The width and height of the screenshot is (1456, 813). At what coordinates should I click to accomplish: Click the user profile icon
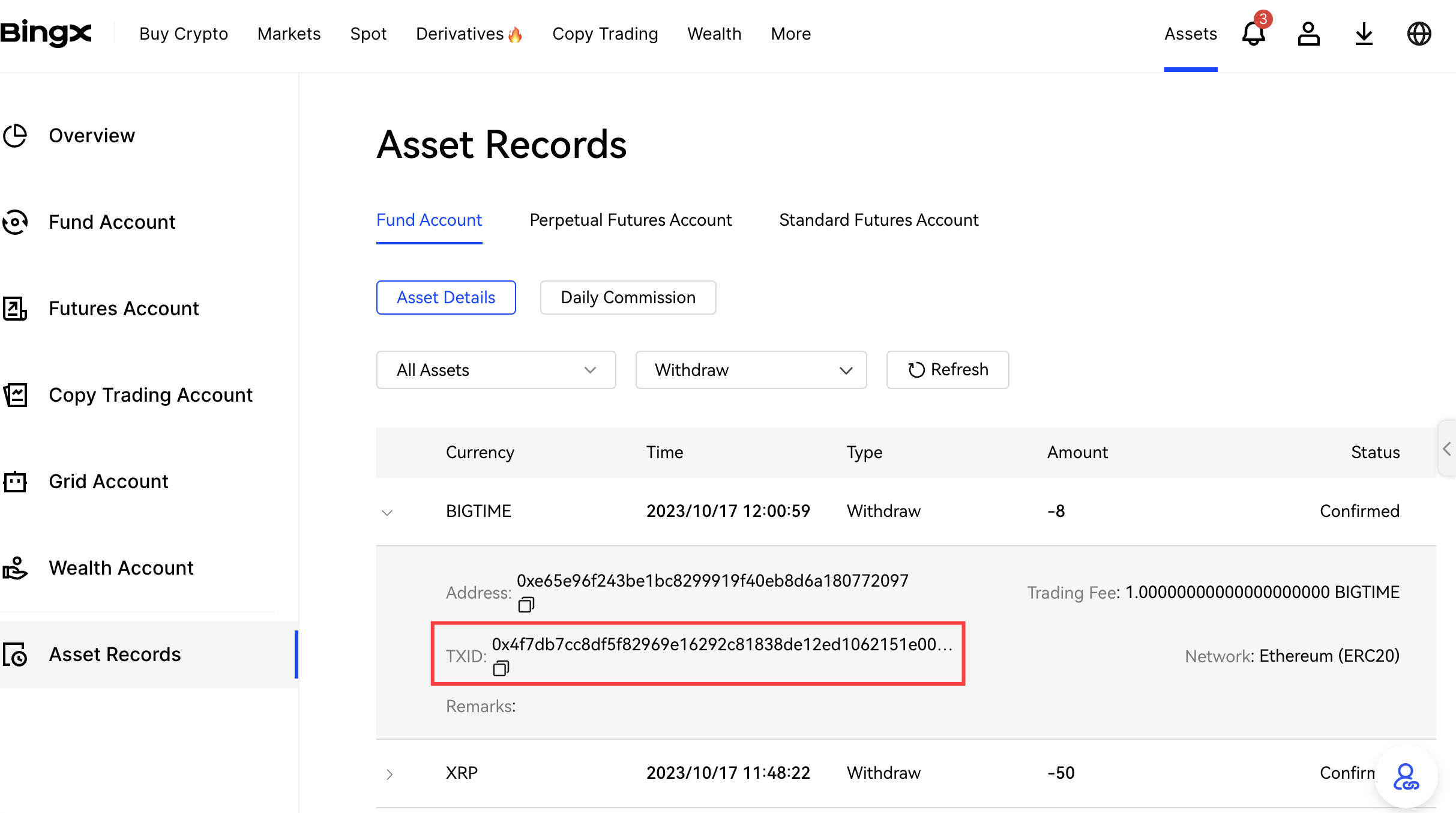(x=1308, y=34)
